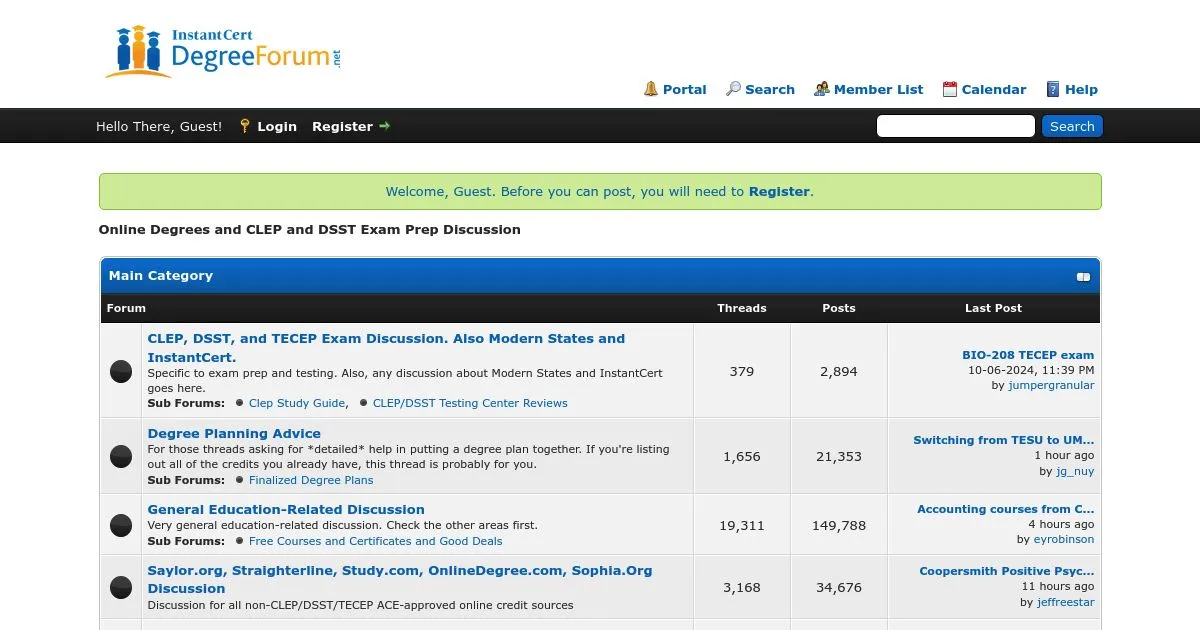The image size is (1200, 630).
Task: Open the Accounting courses from C... post
Action: coord(1006,509)
